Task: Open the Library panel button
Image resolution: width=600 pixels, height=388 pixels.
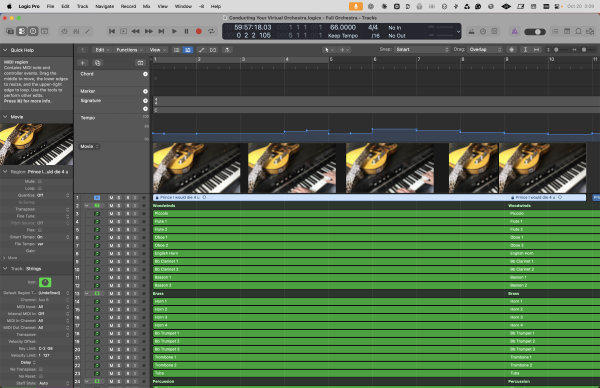Action: tap(10, 31)
